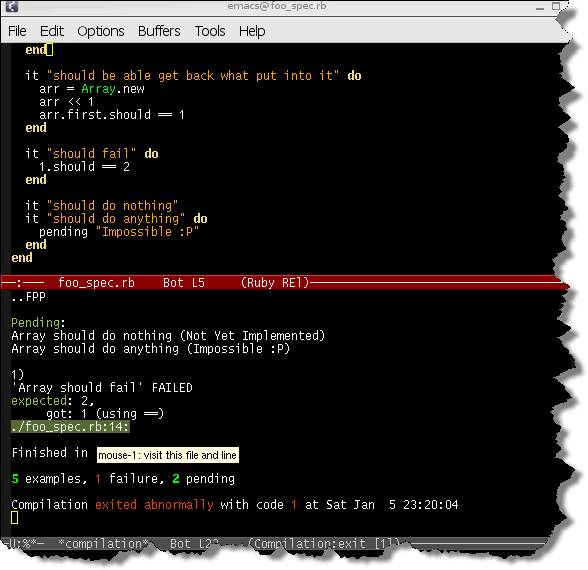Open the Buffers menu
The width and height of the screenshot is (588, 570).
coord(159,31)
